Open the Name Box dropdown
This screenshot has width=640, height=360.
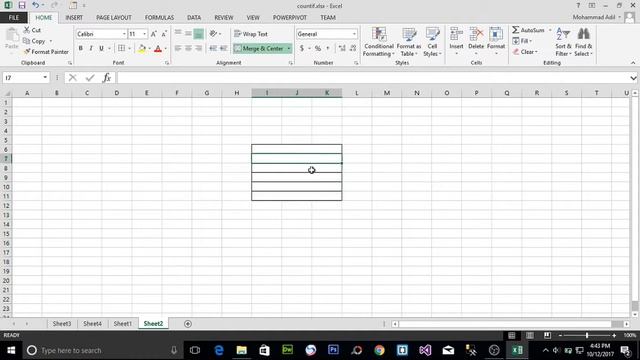coord(45,78)
